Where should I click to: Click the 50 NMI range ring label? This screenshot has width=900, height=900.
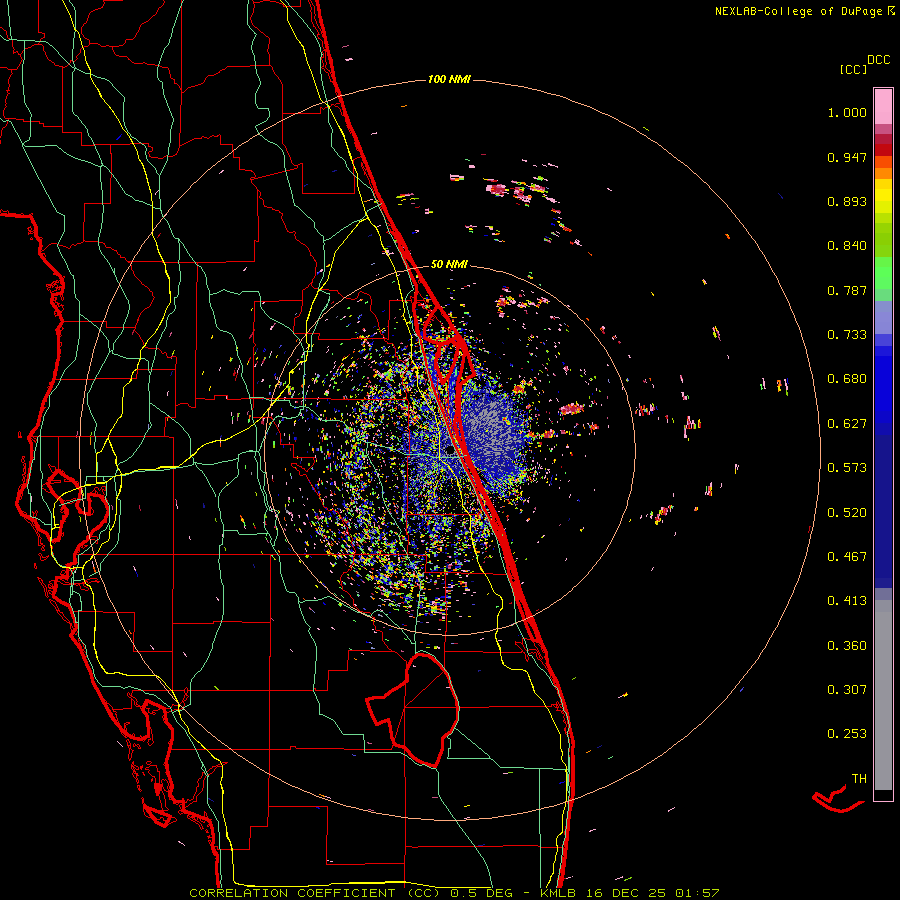tap(449, 264)
